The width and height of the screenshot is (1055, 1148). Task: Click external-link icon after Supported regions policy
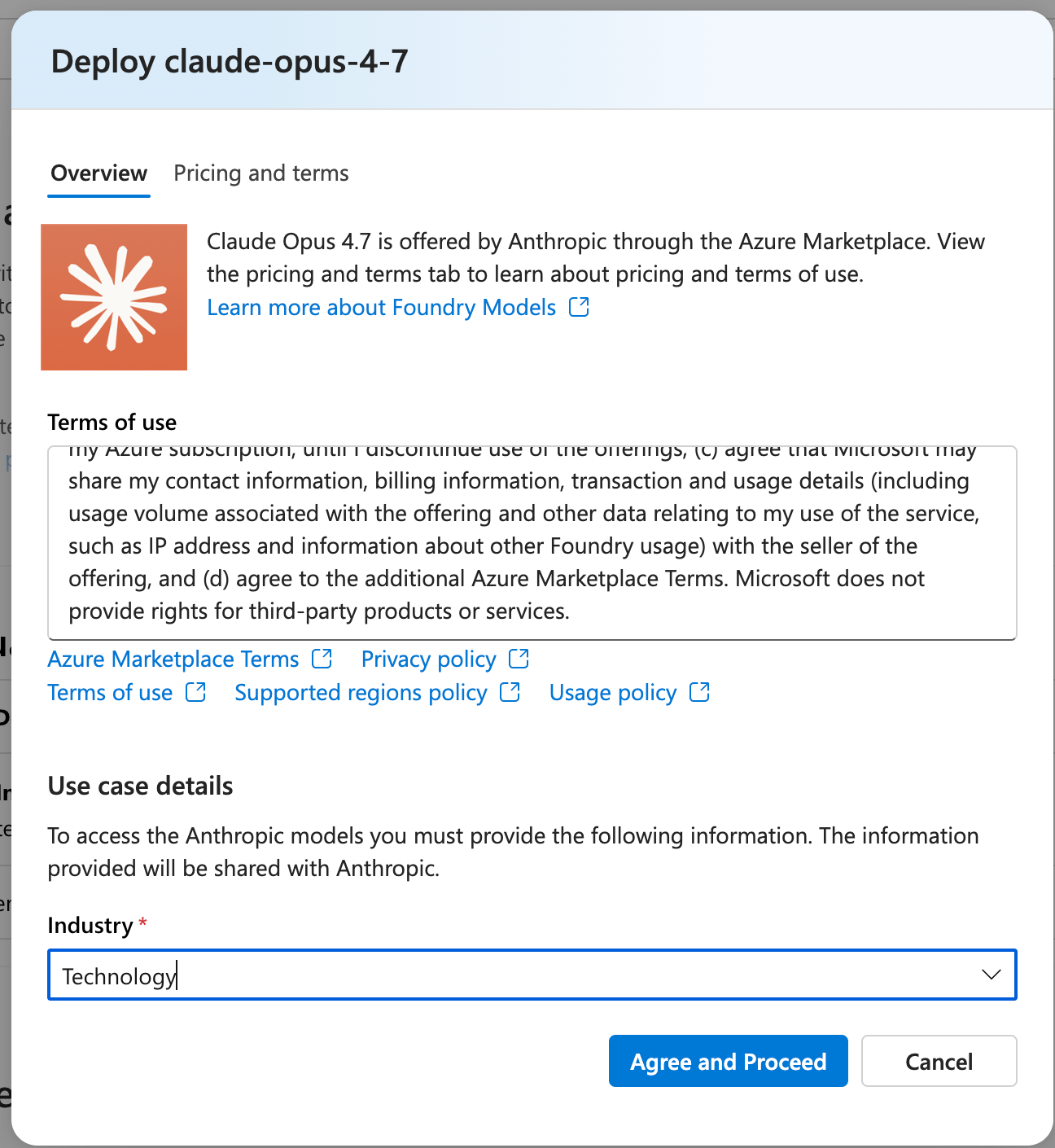(510, 692)
